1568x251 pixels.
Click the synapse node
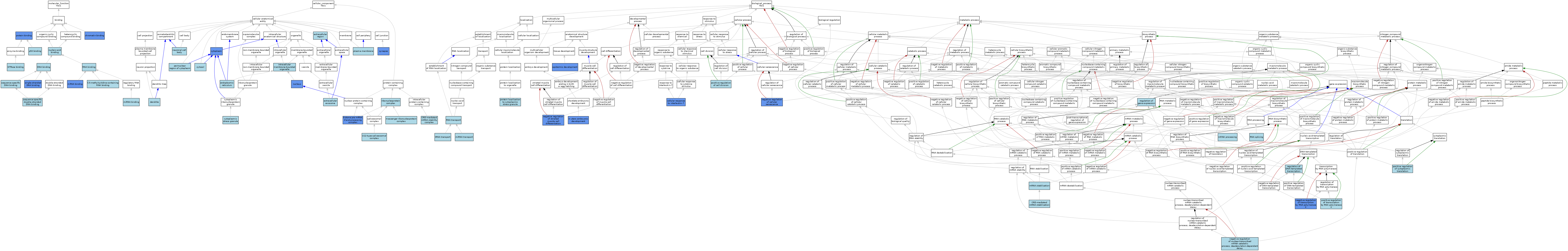[x=383, y=51]
